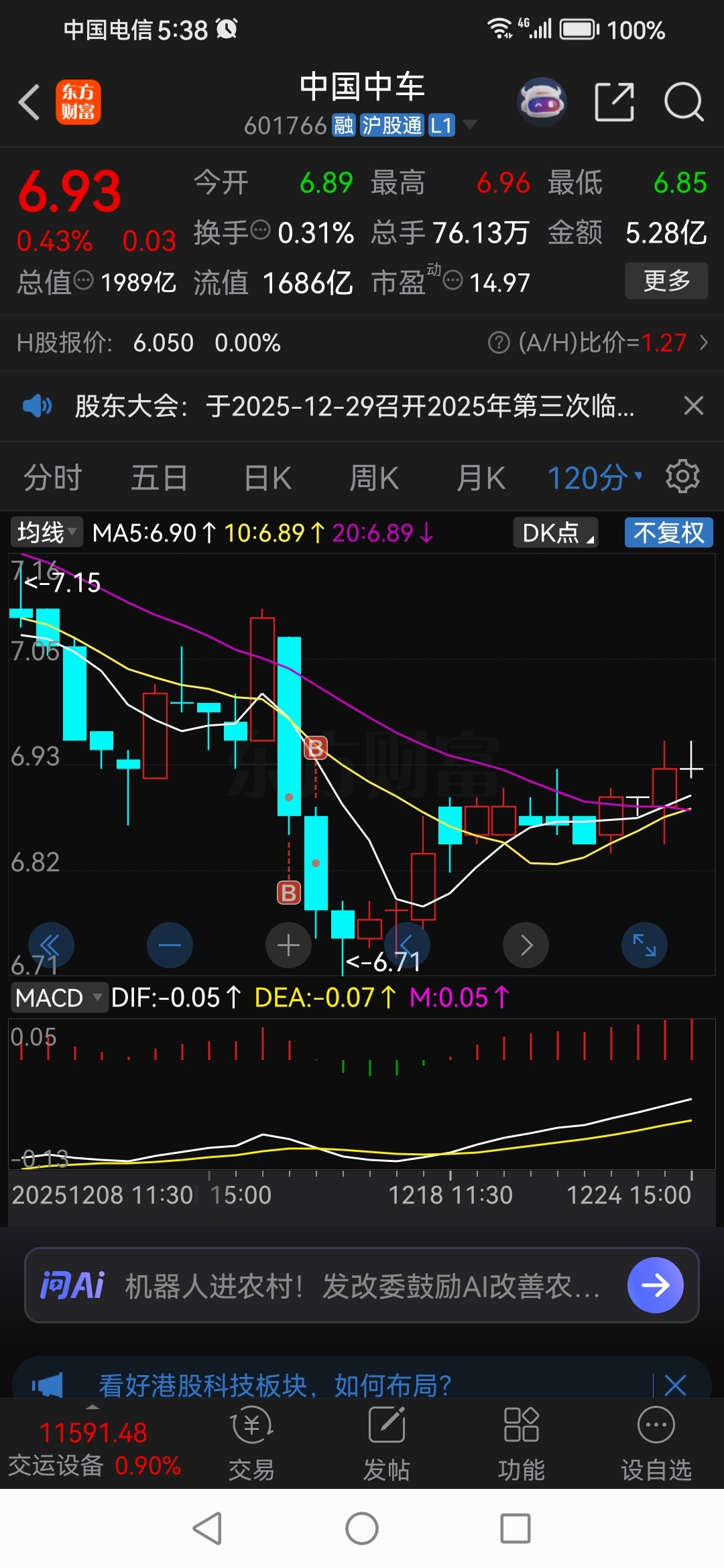Tap the MA5:6.90 indicator value
Image resolution: width=724 pixels, height=1568 pixels.
[x=154, y=533]
